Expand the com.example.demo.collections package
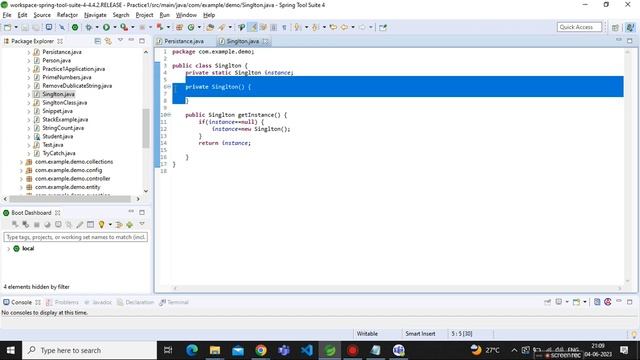Image resolution: width=640 pixels, height=360 pixels. (x=21, y=162)
